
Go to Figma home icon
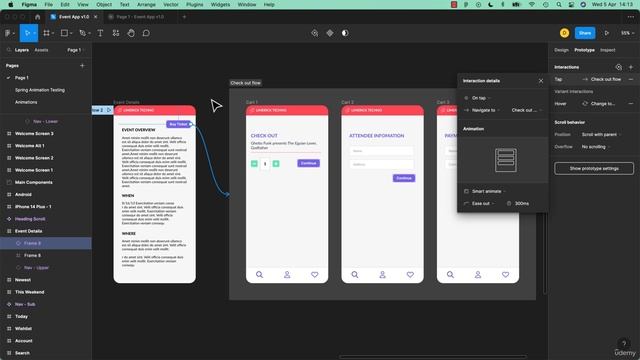click(x=38, y=17)
